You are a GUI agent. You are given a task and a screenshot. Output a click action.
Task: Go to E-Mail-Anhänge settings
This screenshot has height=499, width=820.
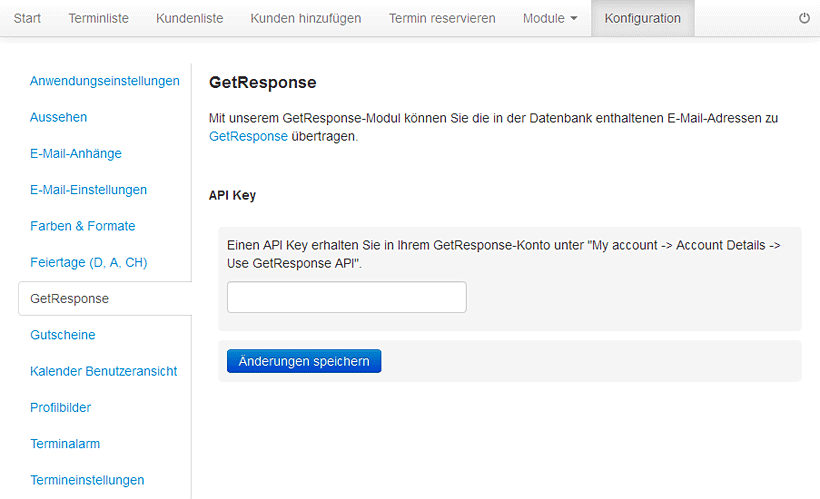76,153
